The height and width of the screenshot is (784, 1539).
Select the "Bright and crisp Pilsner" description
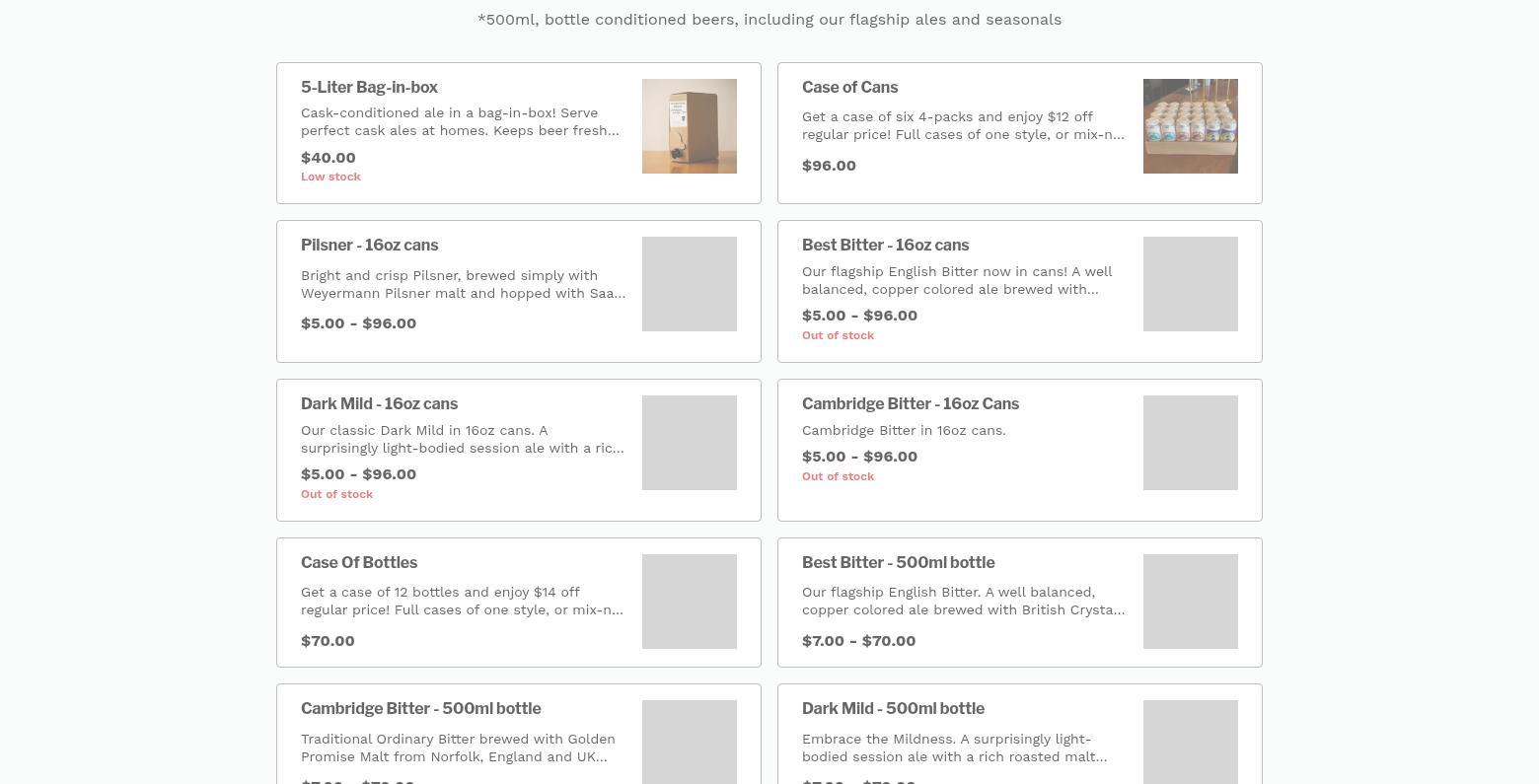pyautogui.click(x=463, y=284)
